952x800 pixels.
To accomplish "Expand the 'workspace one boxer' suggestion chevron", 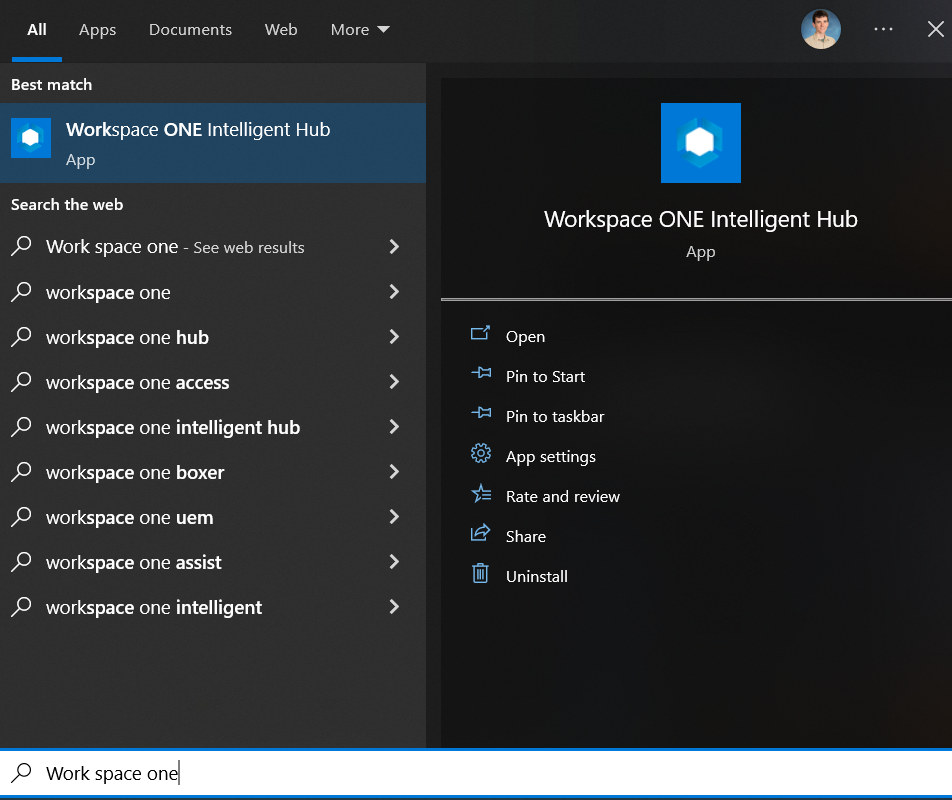I will 394,472.
